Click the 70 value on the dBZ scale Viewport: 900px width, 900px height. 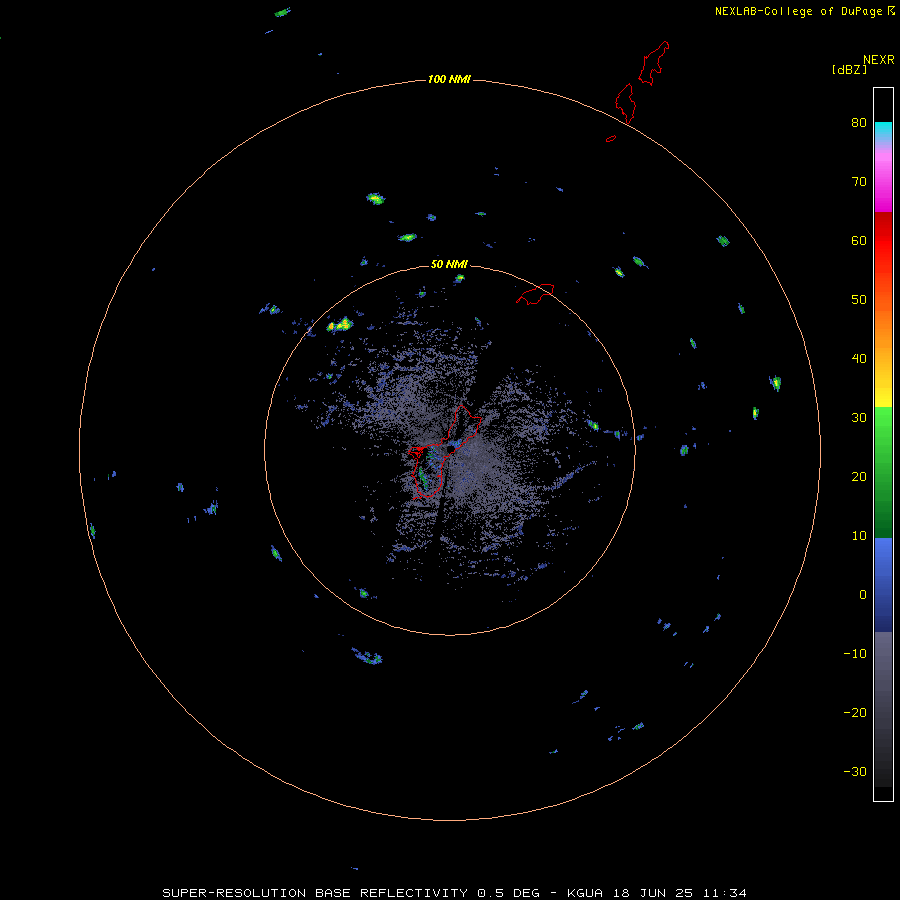[859, 181]
